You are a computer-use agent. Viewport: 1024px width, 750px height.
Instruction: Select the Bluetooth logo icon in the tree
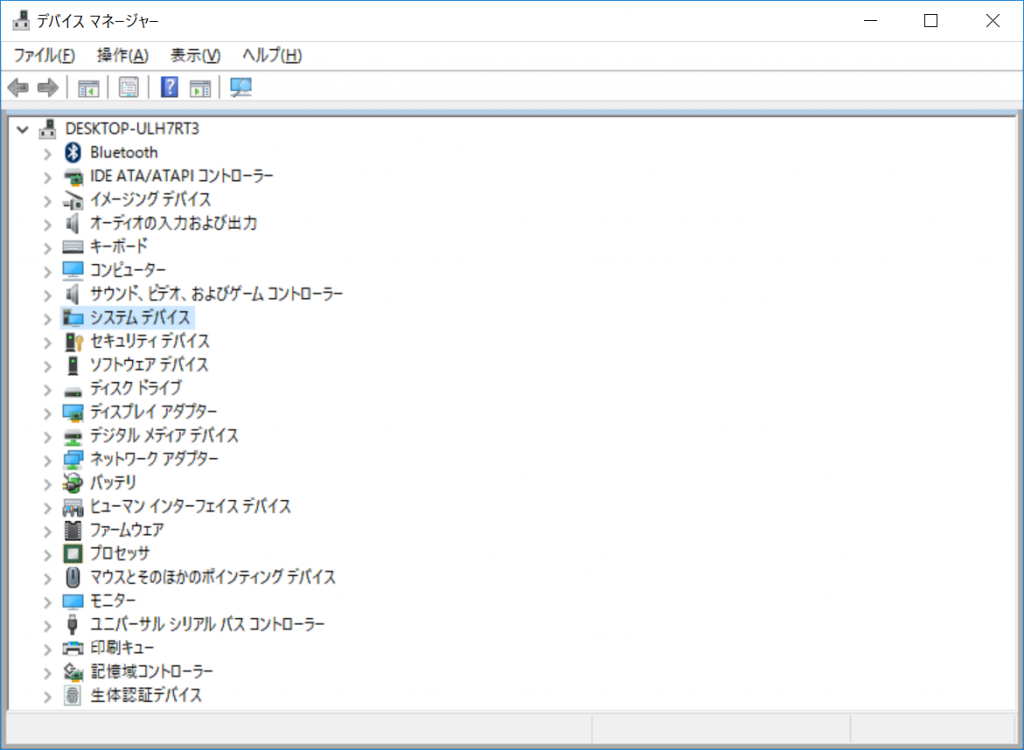(x=72, y=152)
